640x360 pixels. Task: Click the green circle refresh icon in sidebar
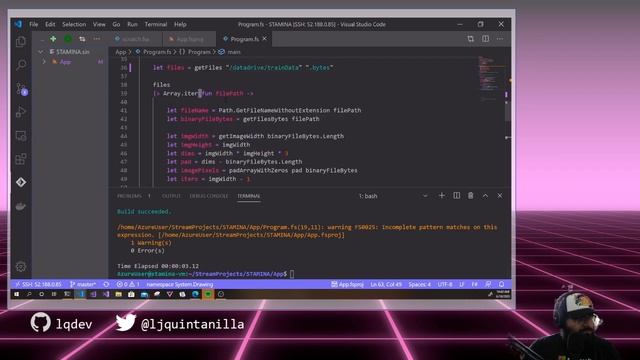(x=68, y=39)
